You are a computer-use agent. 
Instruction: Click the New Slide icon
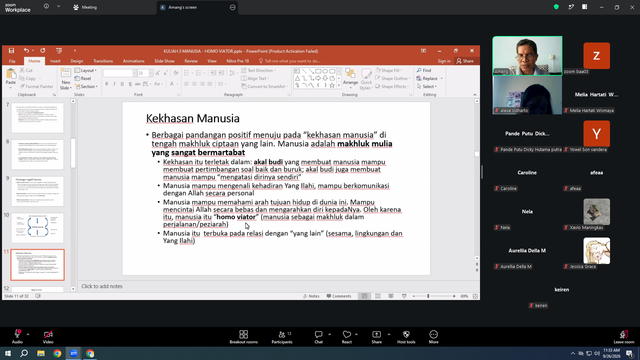click(65, 74)
